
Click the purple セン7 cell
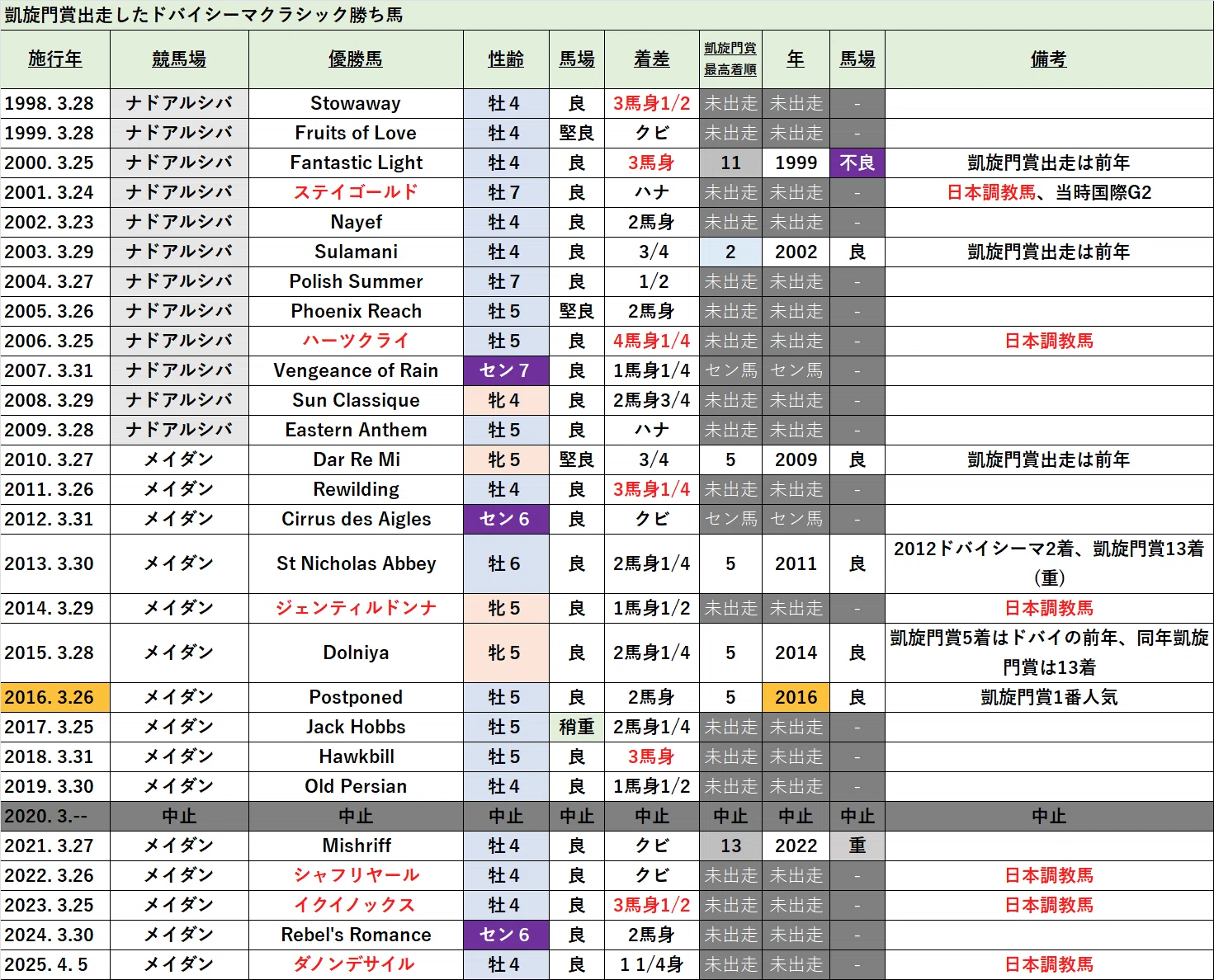(x=506, y=370)
